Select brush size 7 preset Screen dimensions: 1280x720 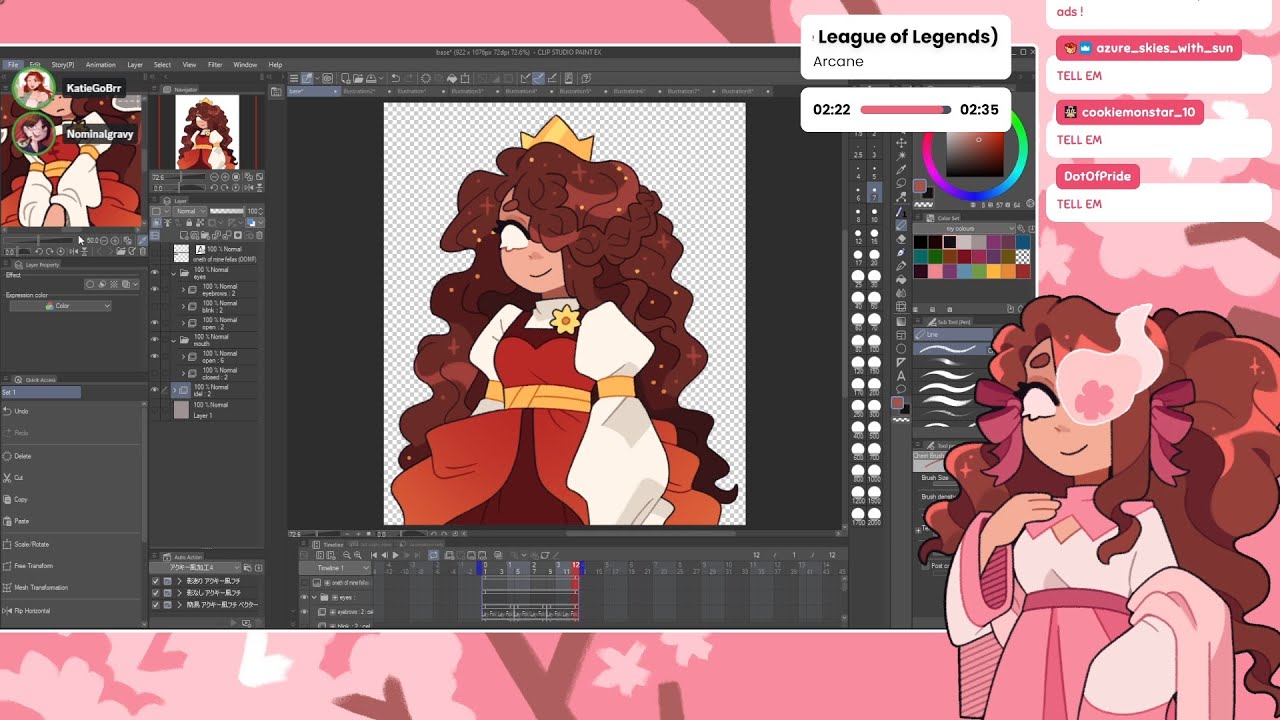[x=875, y=190]
